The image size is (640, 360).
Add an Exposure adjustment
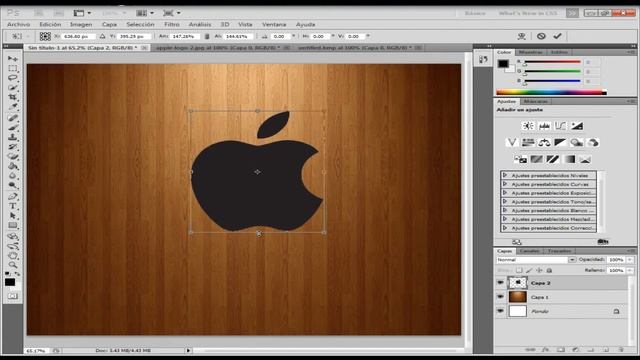coord(577,126)
